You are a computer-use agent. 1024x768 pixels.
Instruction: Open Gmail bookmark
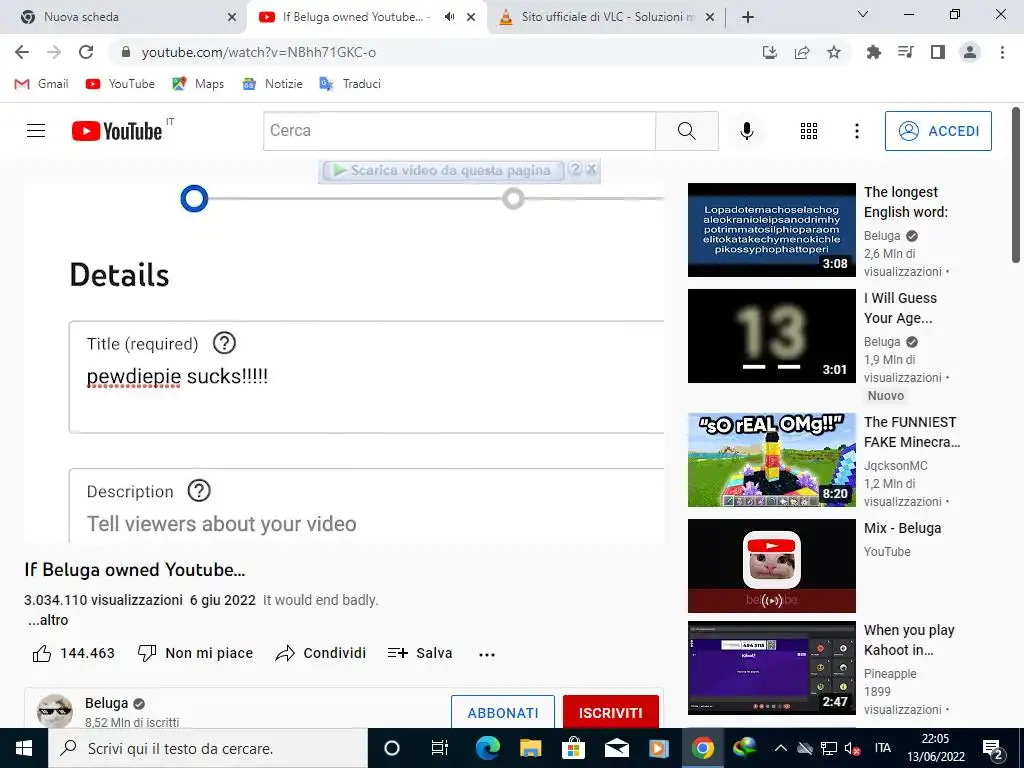[42, 84]
